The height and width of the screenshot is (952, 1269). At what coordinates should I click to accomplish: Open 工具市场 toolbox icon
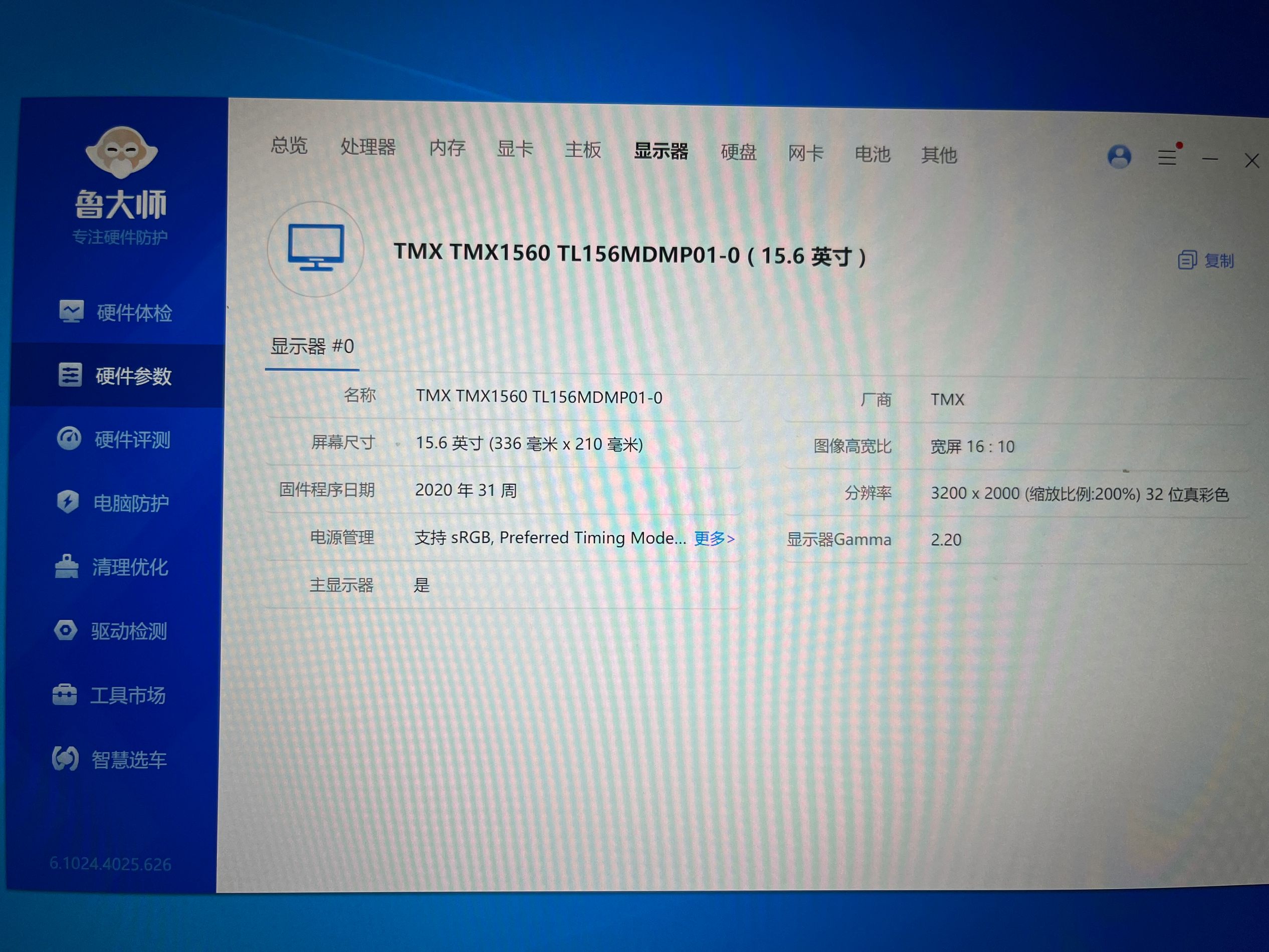pyautogui.click(x=64, y=694)
